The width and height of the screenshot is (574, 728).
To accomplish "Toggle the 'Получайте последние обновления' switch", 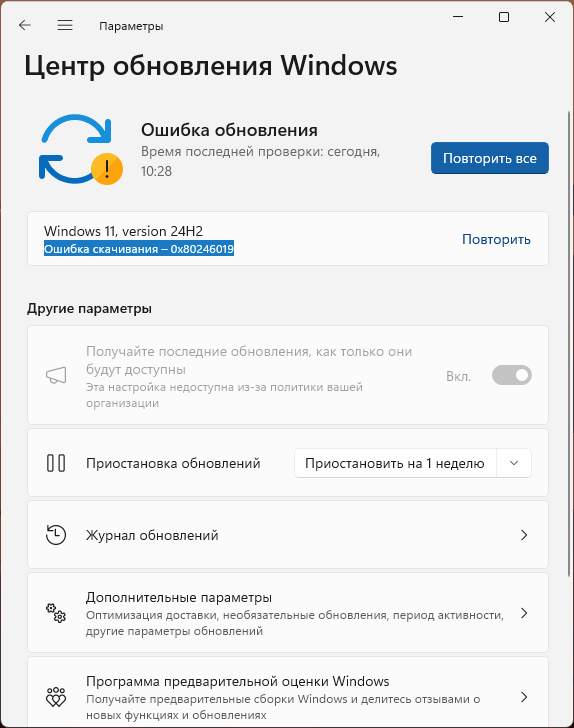I will click(x=512, y=375).
